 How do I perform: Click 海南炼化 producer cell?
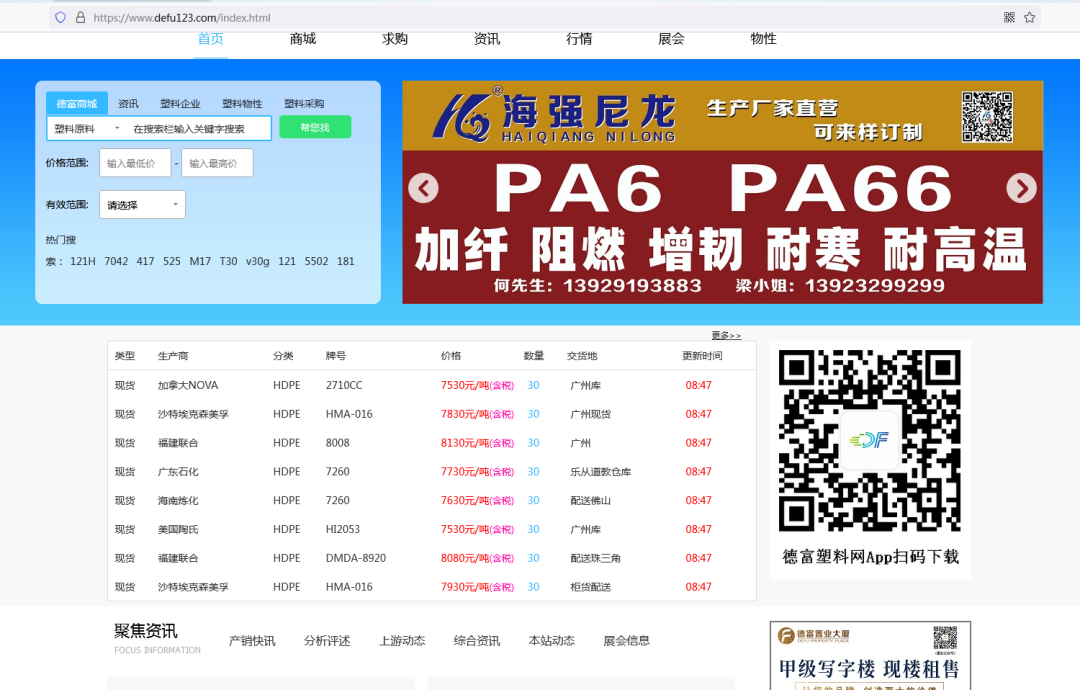(178, 501)
